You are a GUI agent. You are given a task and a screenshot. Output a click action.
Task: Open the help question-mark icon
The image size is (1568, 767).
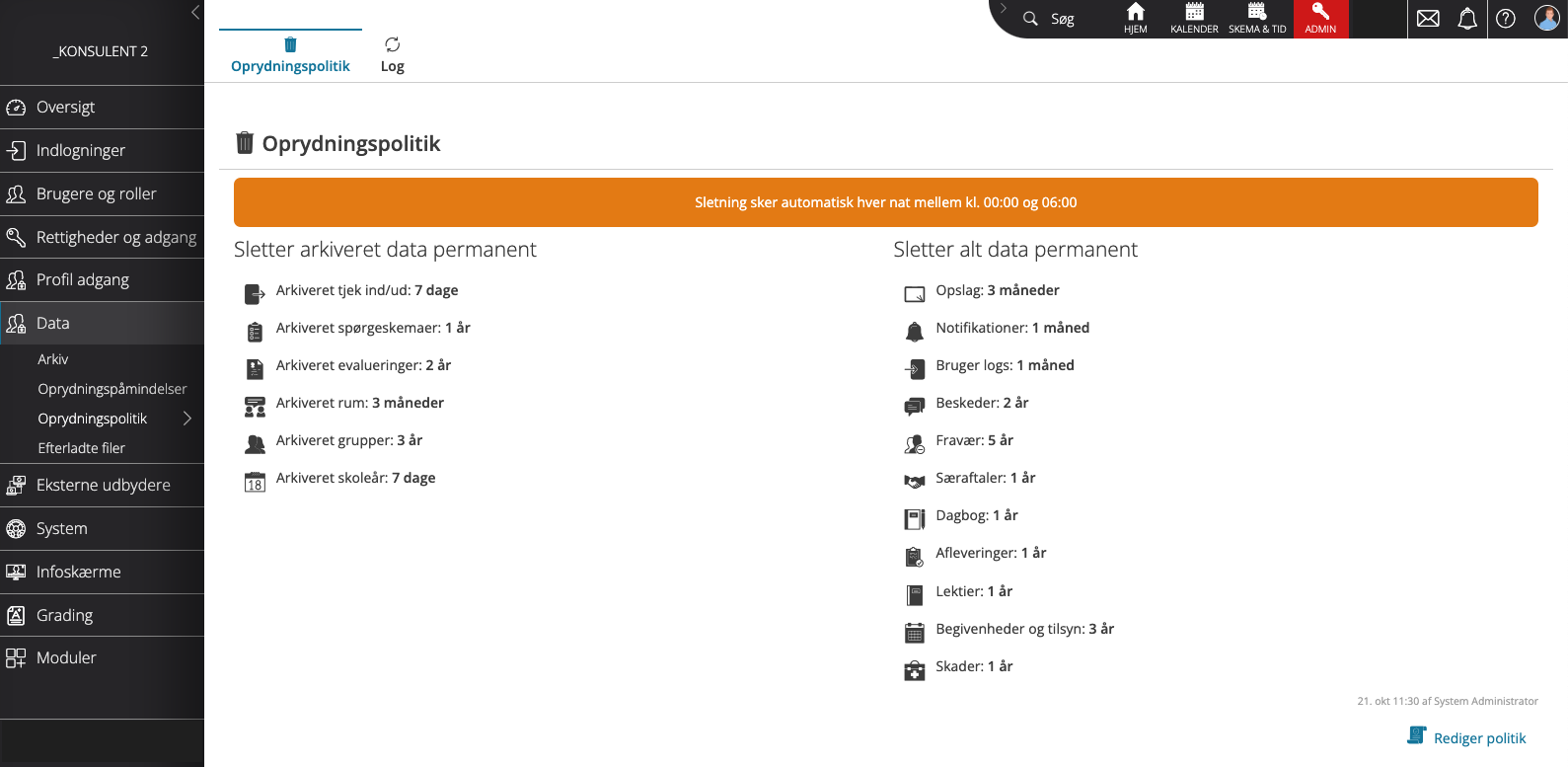pyautogui.click(x=1506, y=19)
